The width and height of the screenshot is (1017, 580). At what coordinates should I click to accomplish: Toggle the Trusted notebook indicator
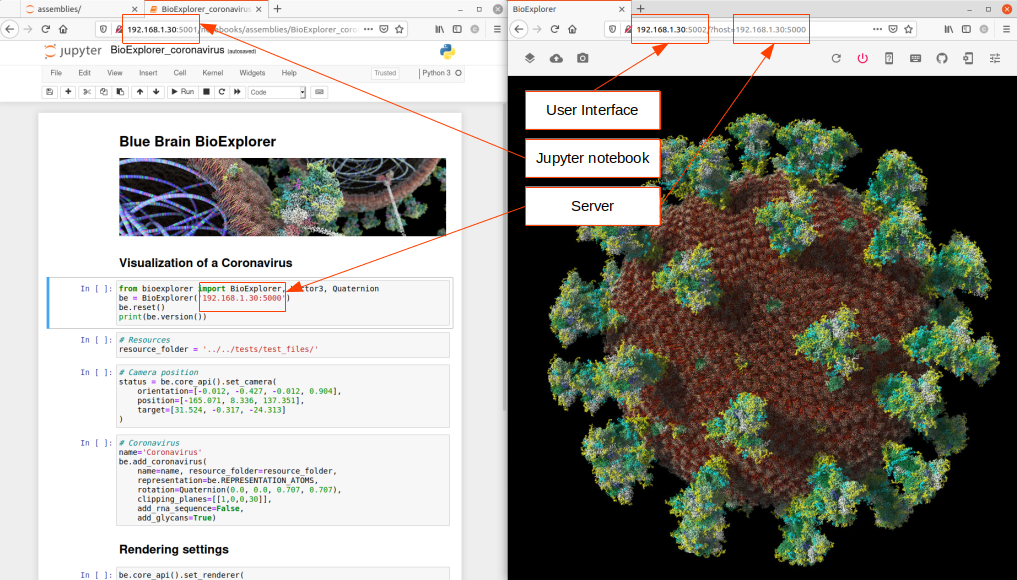[385, 73]
